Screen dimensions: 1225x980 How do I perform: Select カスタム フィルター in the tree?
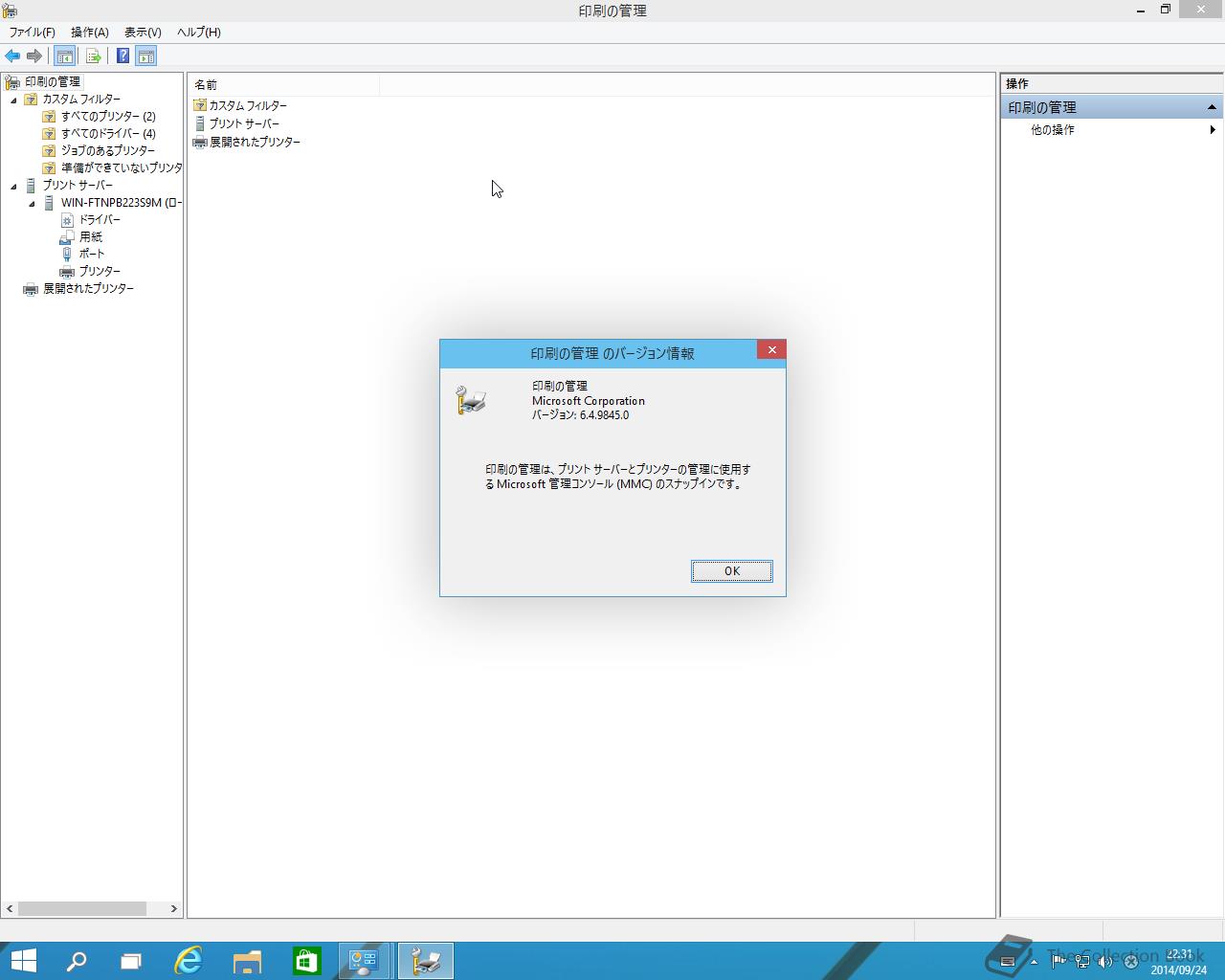pos(81,100)
